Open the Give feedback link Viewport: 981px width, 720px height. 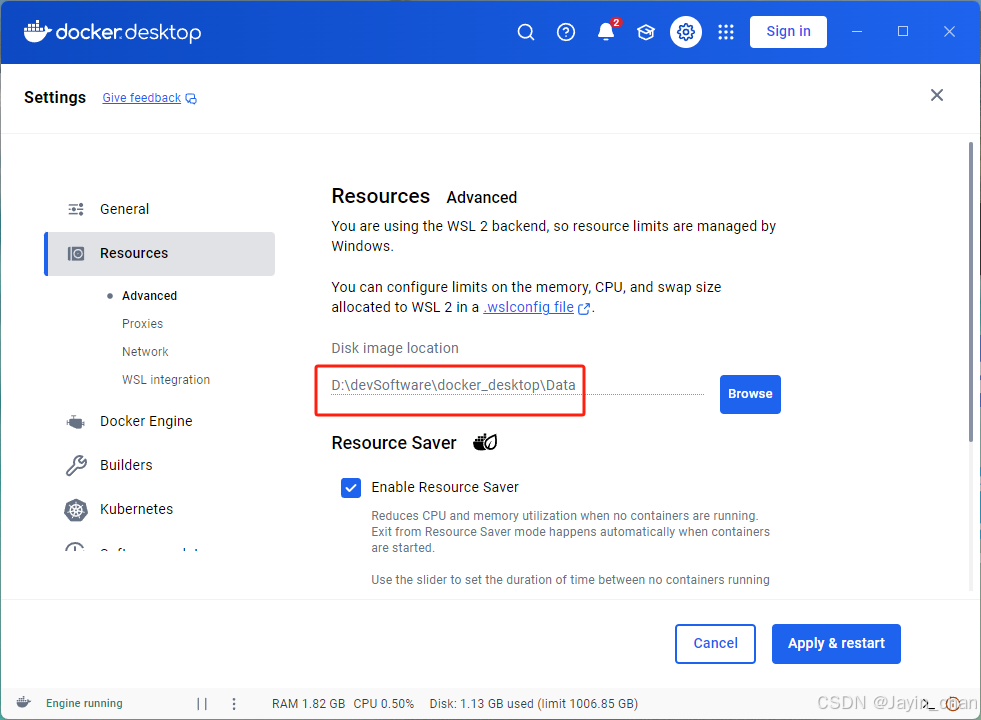click(150, 98)
